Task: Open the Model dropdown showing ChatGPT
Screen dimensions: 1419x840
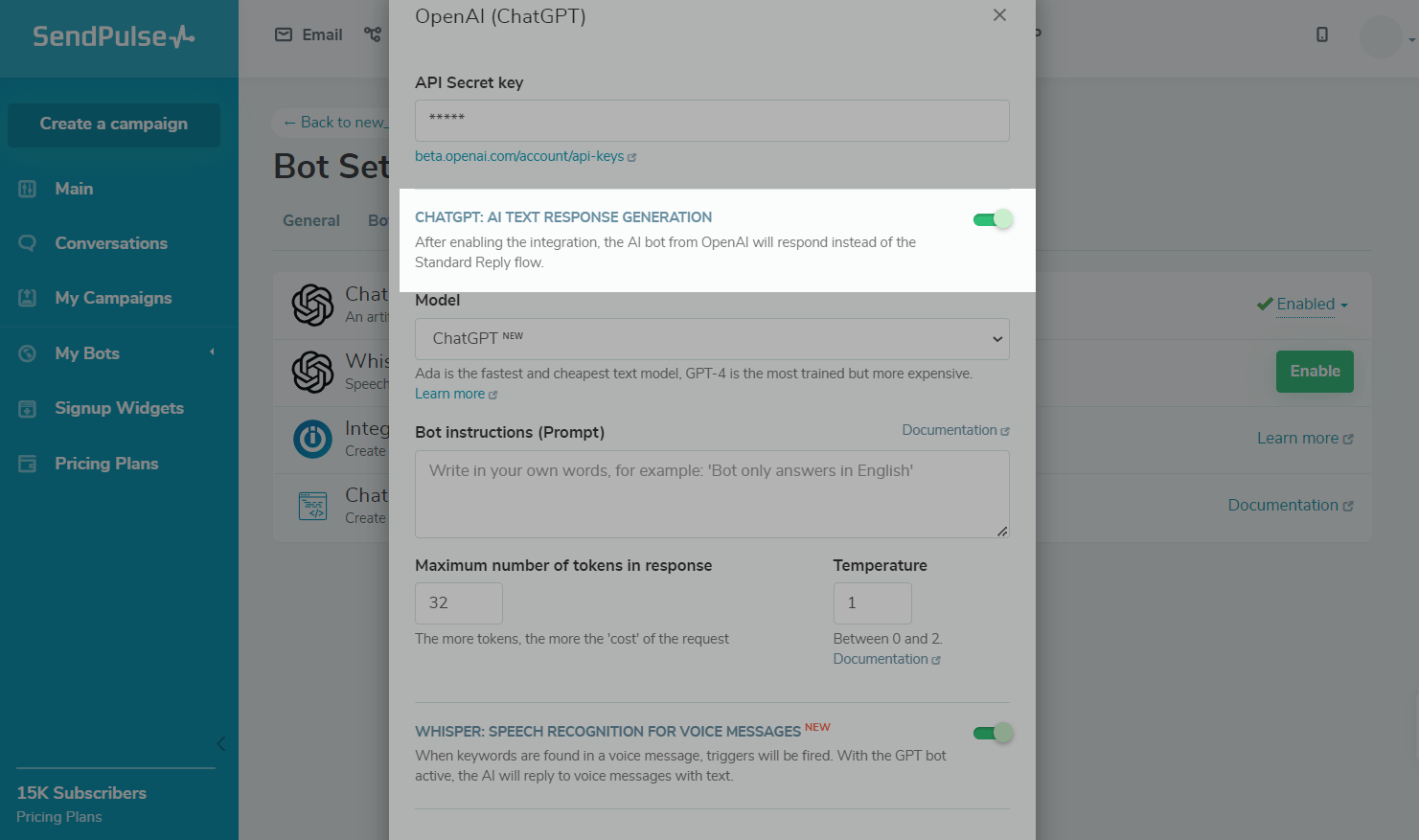Action: 712,339
